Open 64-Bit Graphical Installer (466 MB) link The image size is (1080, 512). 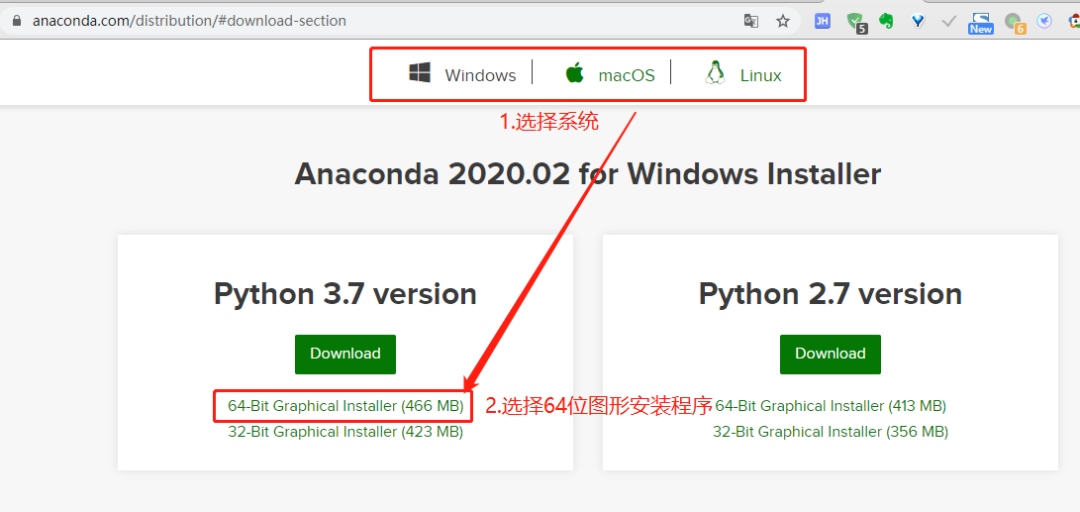pos(346,406)
